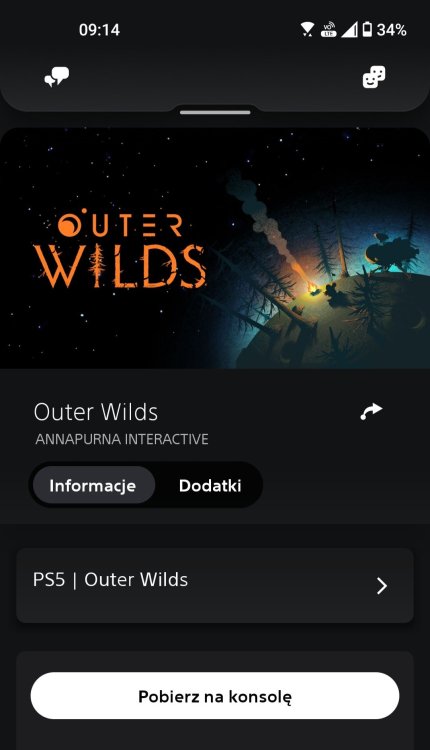Tap the spaceship silhouette in banner art
This screenshot has width=430, height=750.
point(392,250)
